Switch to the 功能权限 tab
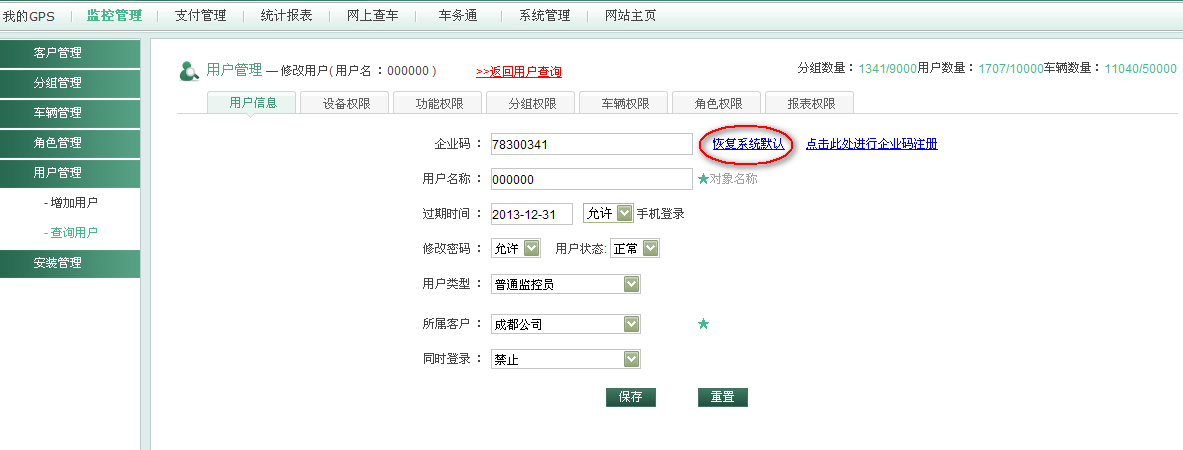This screenshot has height=450, width=1183. 439,103
